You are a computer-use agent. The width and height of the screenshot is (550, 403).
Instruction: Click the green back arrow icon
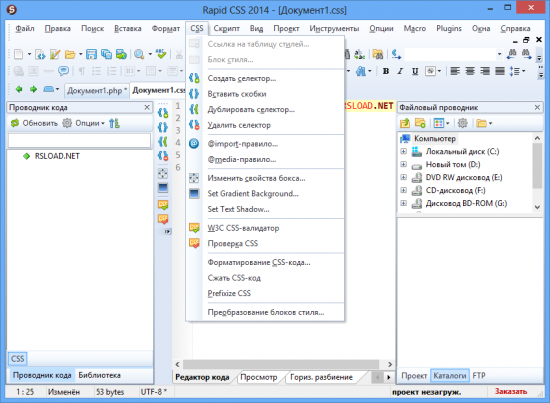(19, 89)
